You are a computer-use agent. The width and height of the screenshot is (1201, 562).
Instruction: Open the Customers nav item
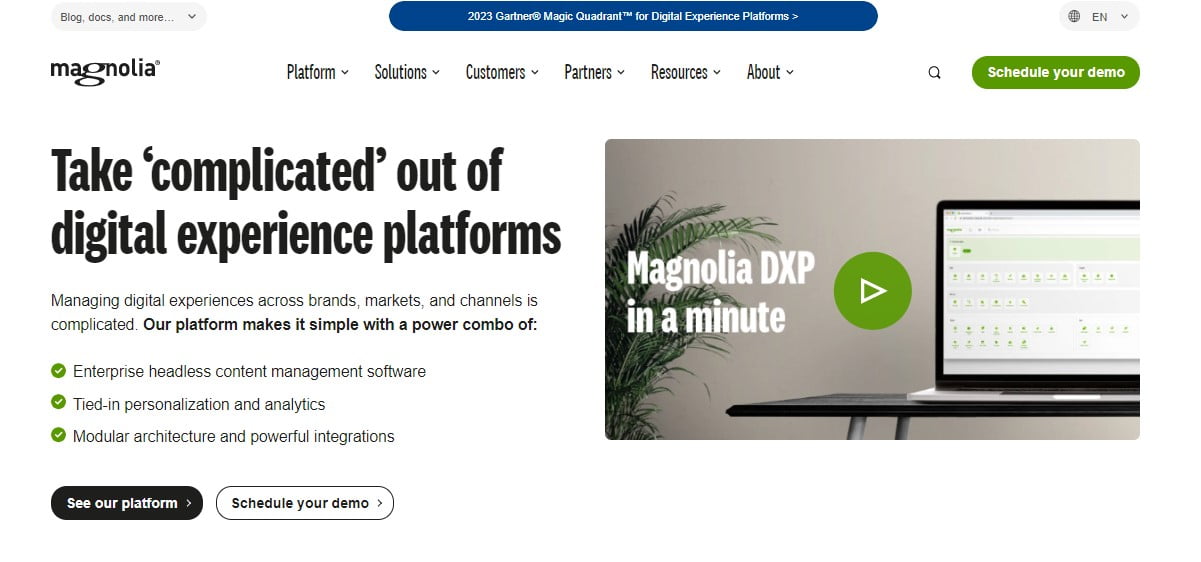[502, 72]
